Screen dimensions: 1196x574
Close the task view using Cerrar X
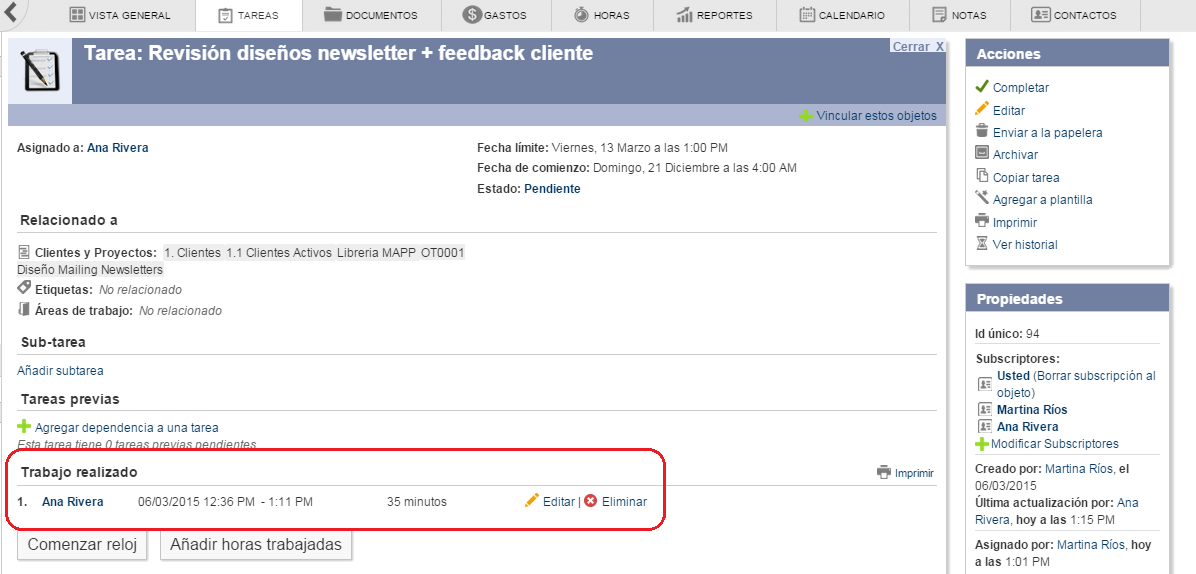tap(917, 47)
